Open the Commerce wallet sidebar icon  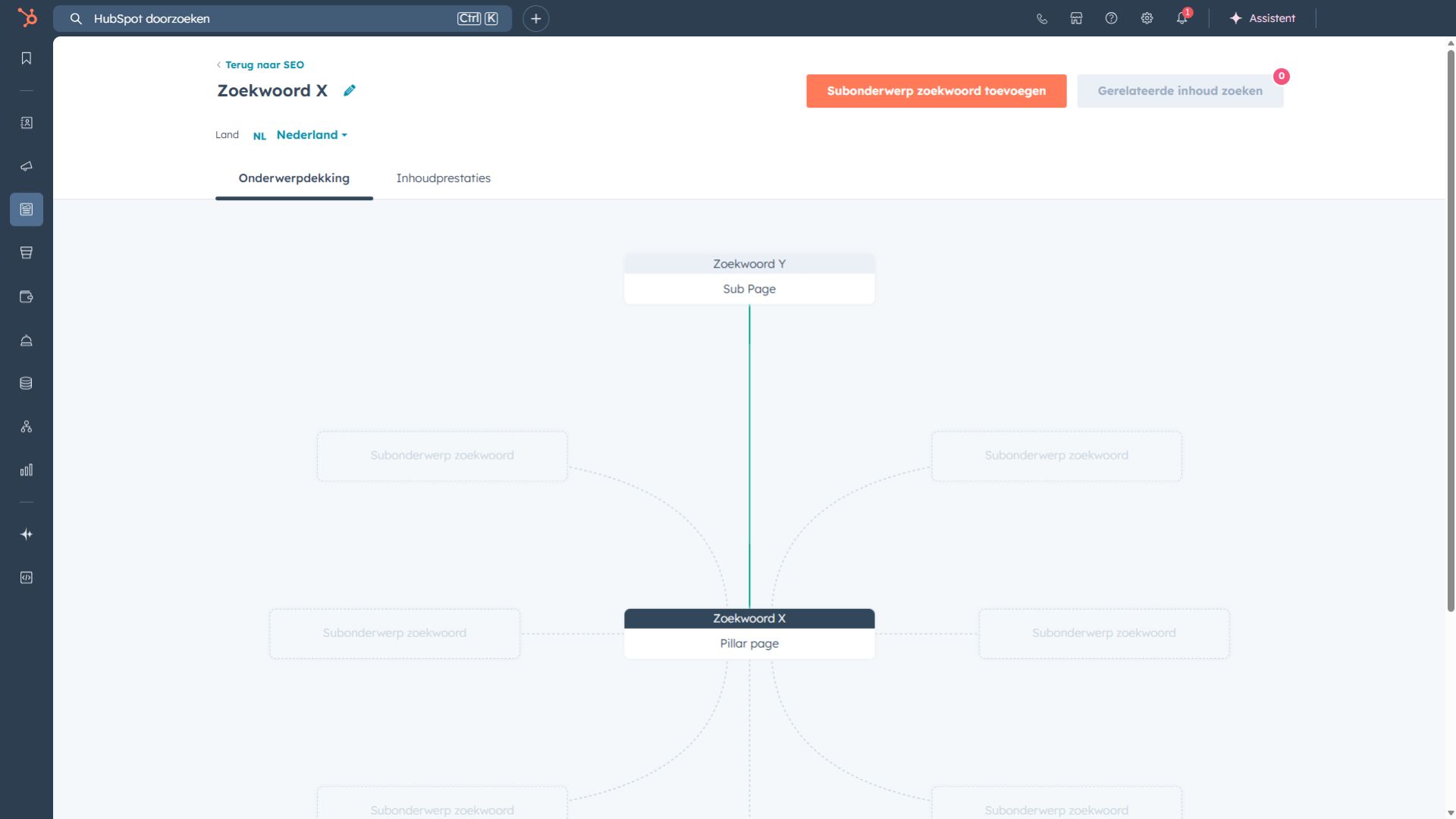click(27, 297)
